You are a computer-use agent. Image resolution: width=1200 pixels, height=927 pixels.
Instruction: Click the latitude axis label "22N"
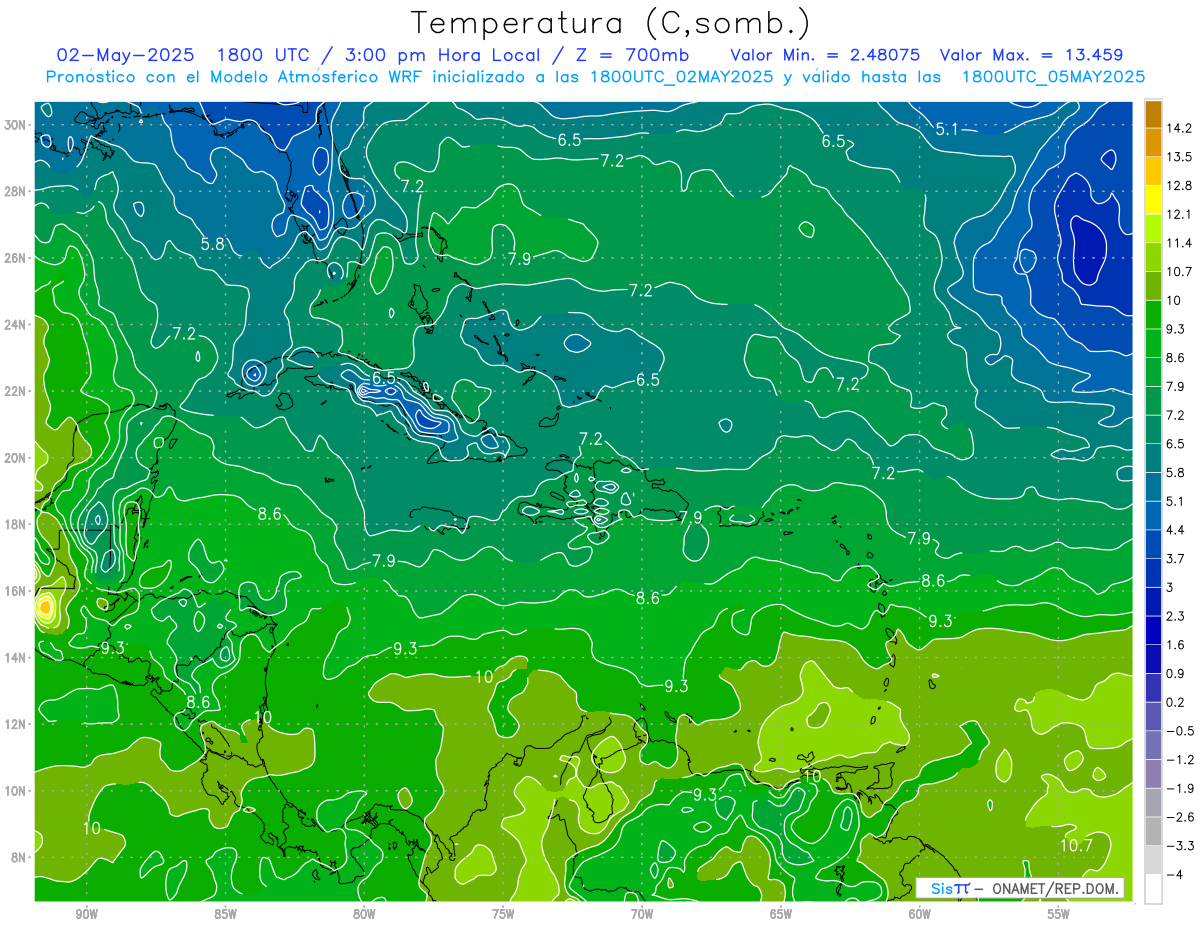click(x=16, y=391)
